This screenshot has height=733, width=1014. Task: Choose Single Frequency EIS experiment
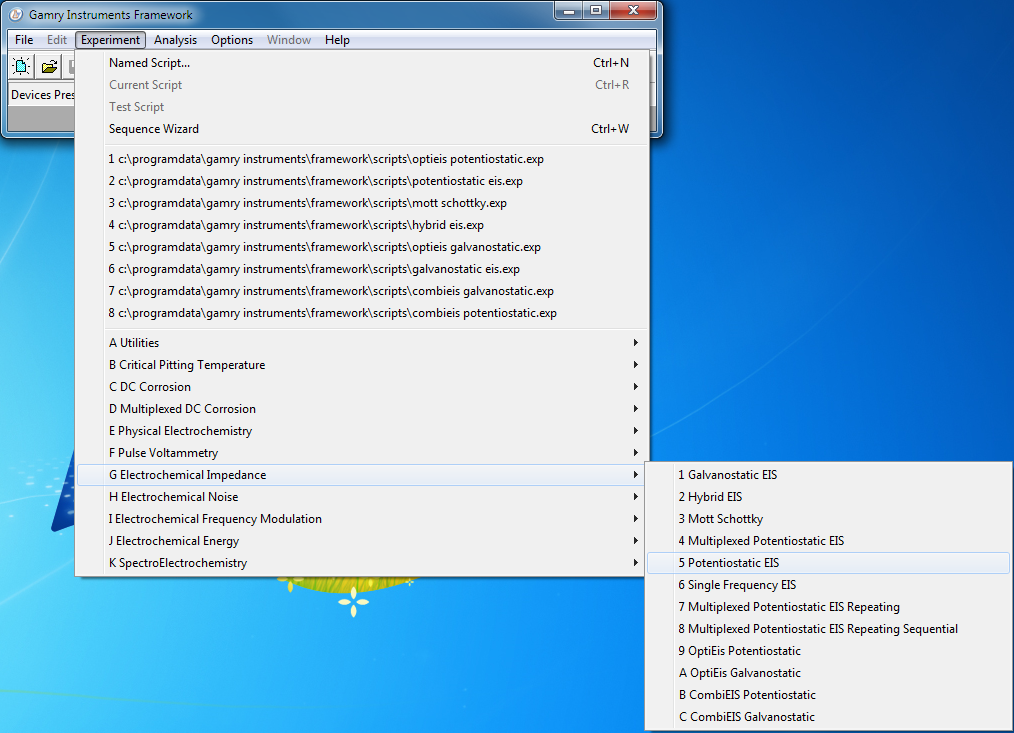click(828, 584)
